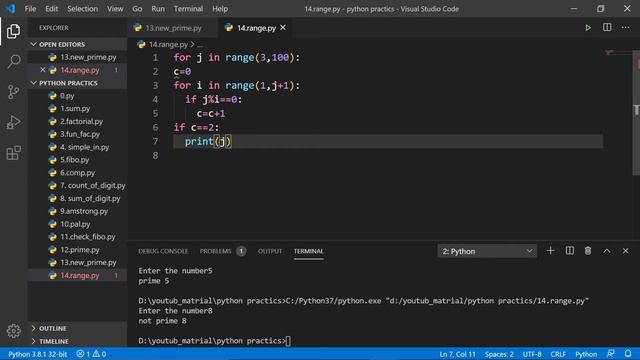Click the 14.range.py breadcrumb

pyautogui.click(x=168, y=44)
